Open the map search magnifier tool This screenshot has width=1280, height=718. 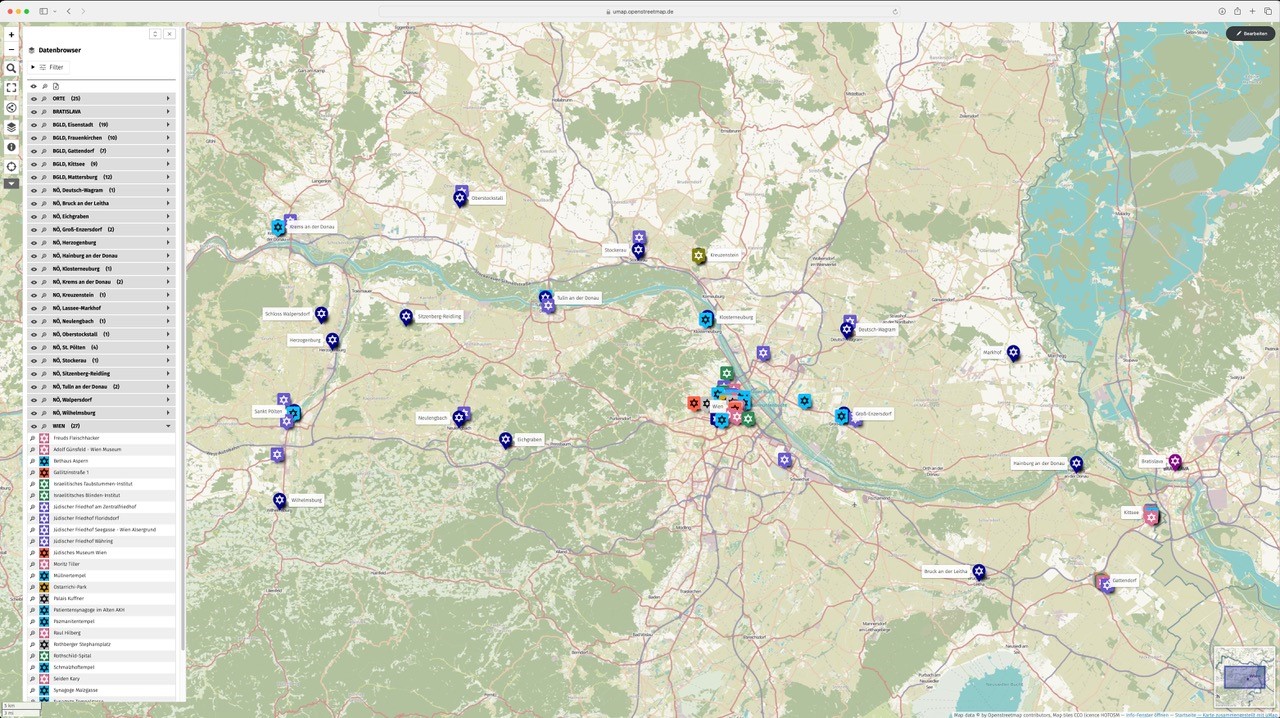point(11,68)
